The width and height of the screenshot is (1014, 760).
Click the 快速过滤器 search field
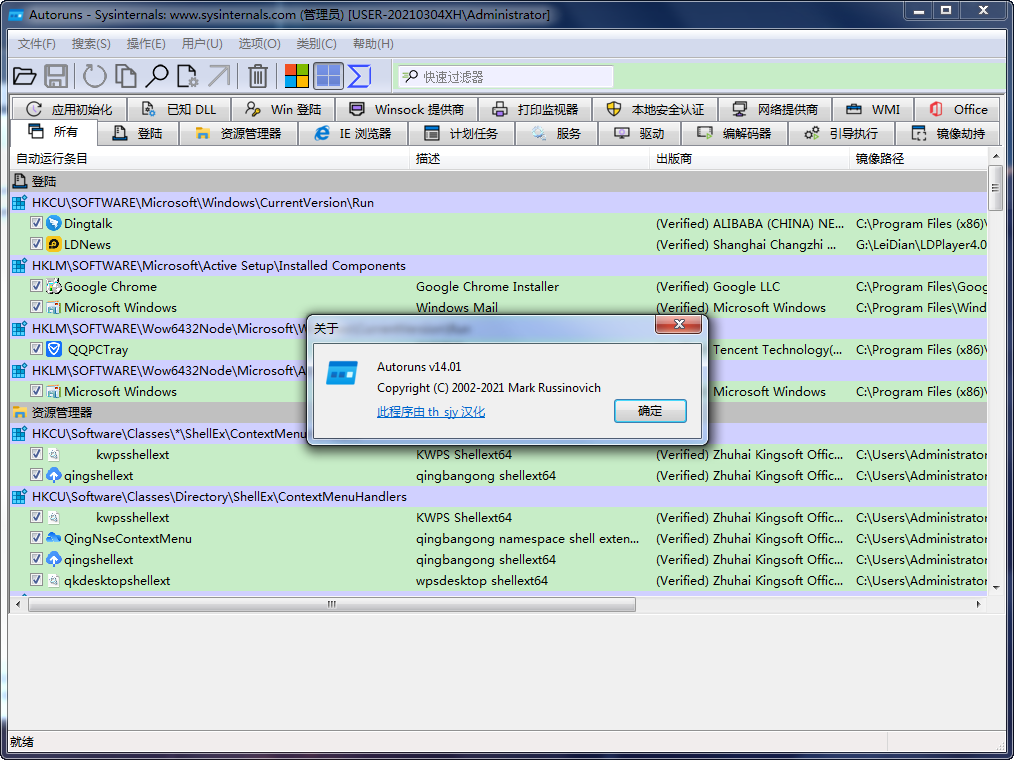[505, 77]
